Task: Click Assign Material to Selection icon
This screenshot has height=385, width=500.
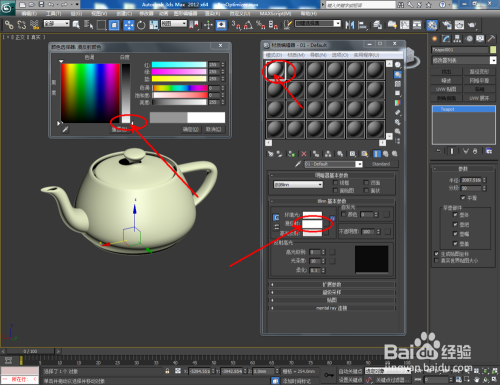Action: point(291,154)
